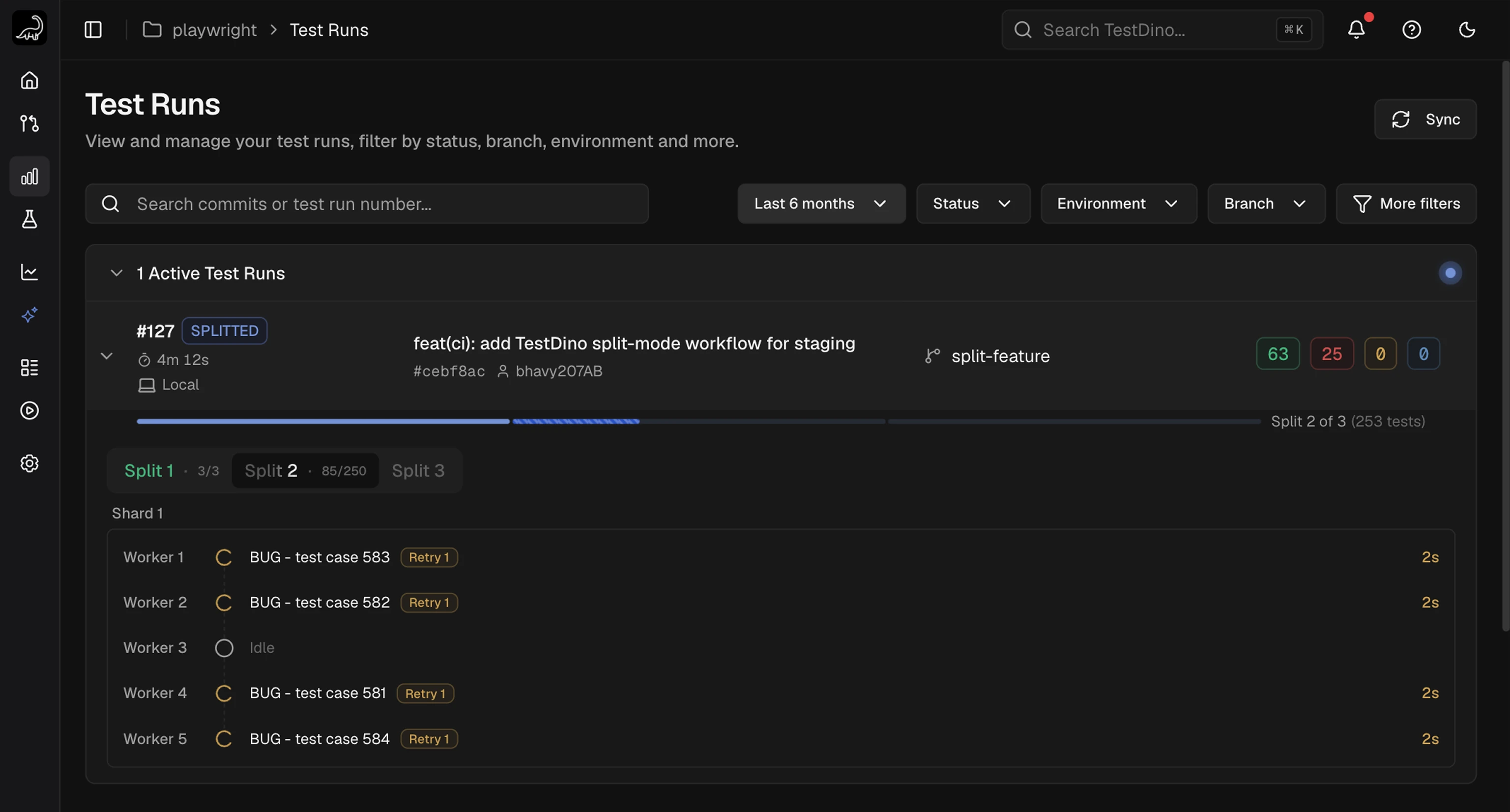The width and height of the screenshot is (1510, 812).
Task: Click the green 63 passed count
Action: click(1278, 353)
